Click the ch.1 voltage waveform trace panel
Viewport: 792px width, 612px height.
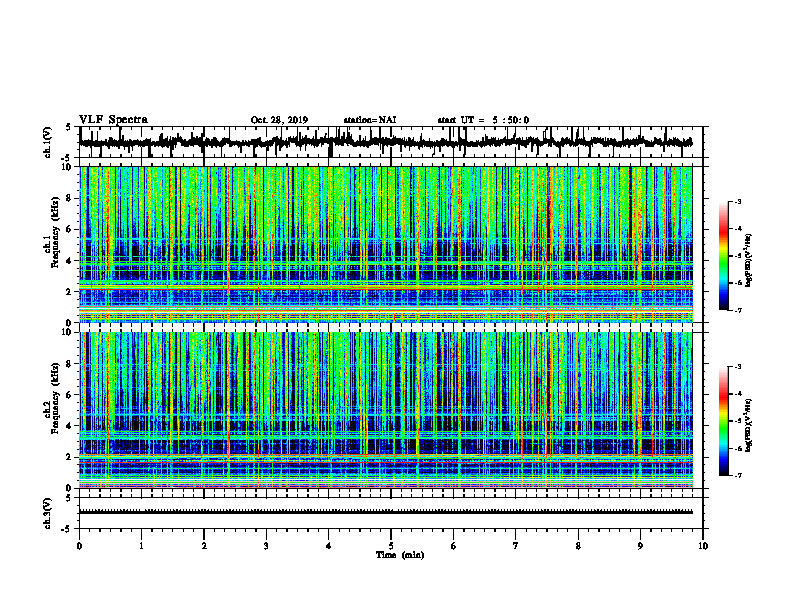391,142
